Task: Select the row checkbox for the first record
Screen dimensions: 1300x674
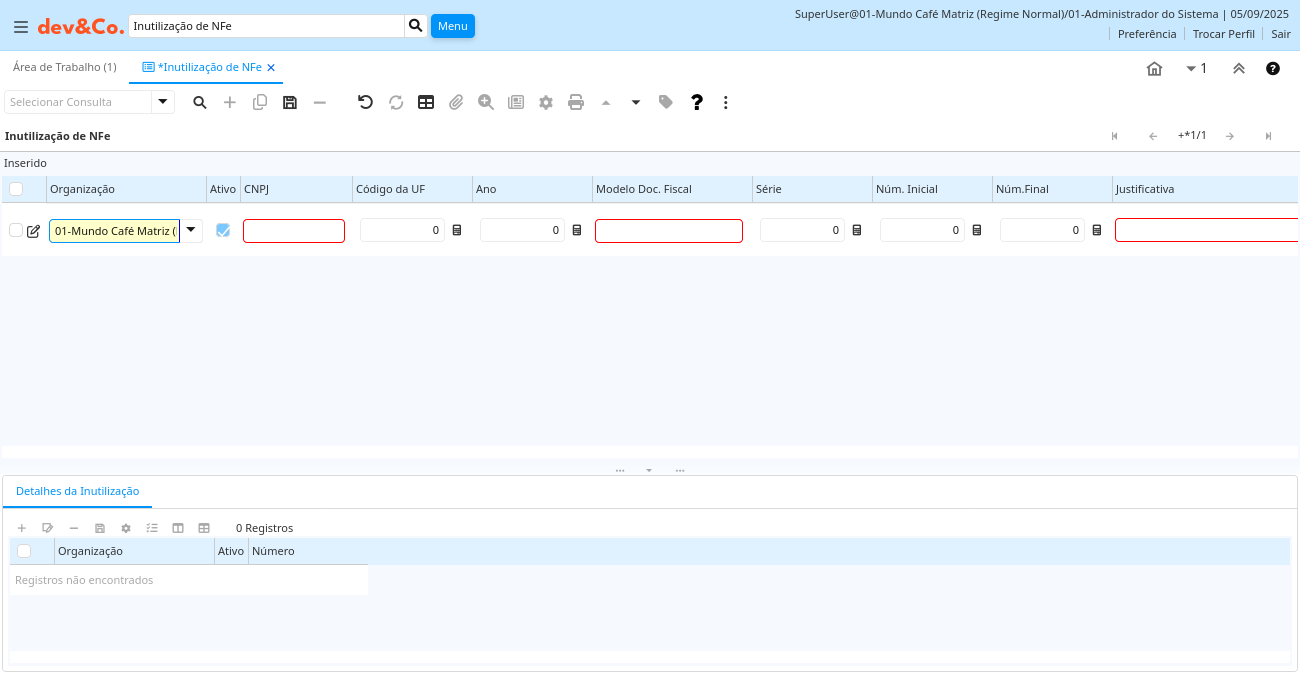Action: tap(16, 230)
